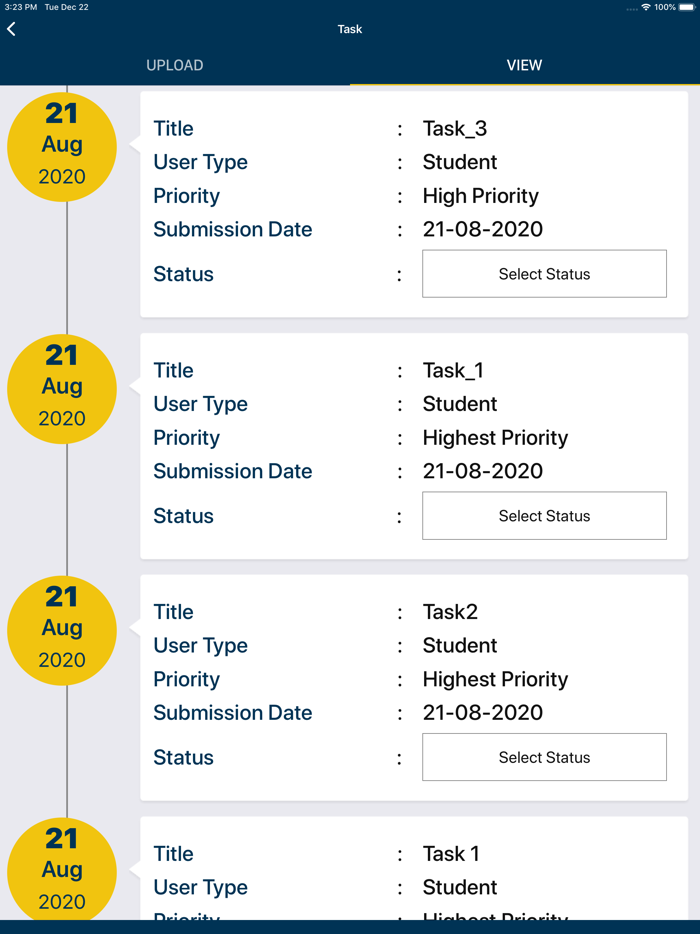
Task: Click the date circle beside Task_1
Action: 62,388
